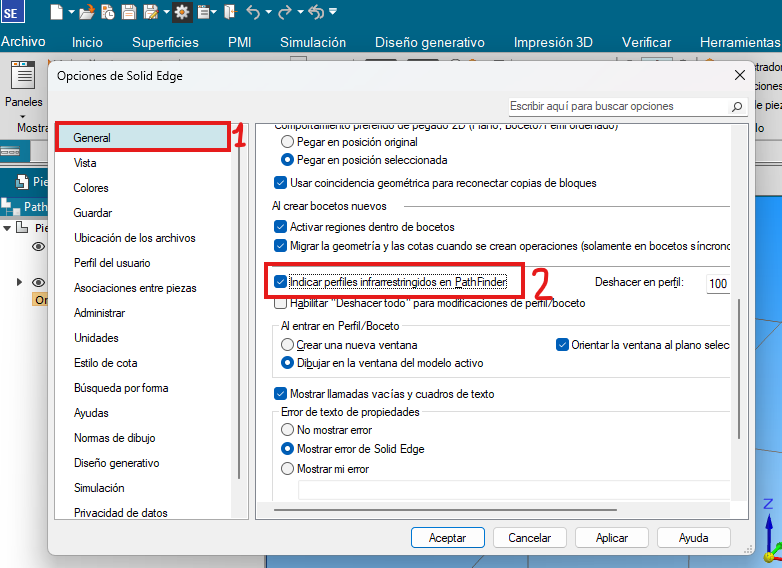The image size is (782, 568).
Task: Click the Undo arrow icon
Action: (x=253, y=12)
